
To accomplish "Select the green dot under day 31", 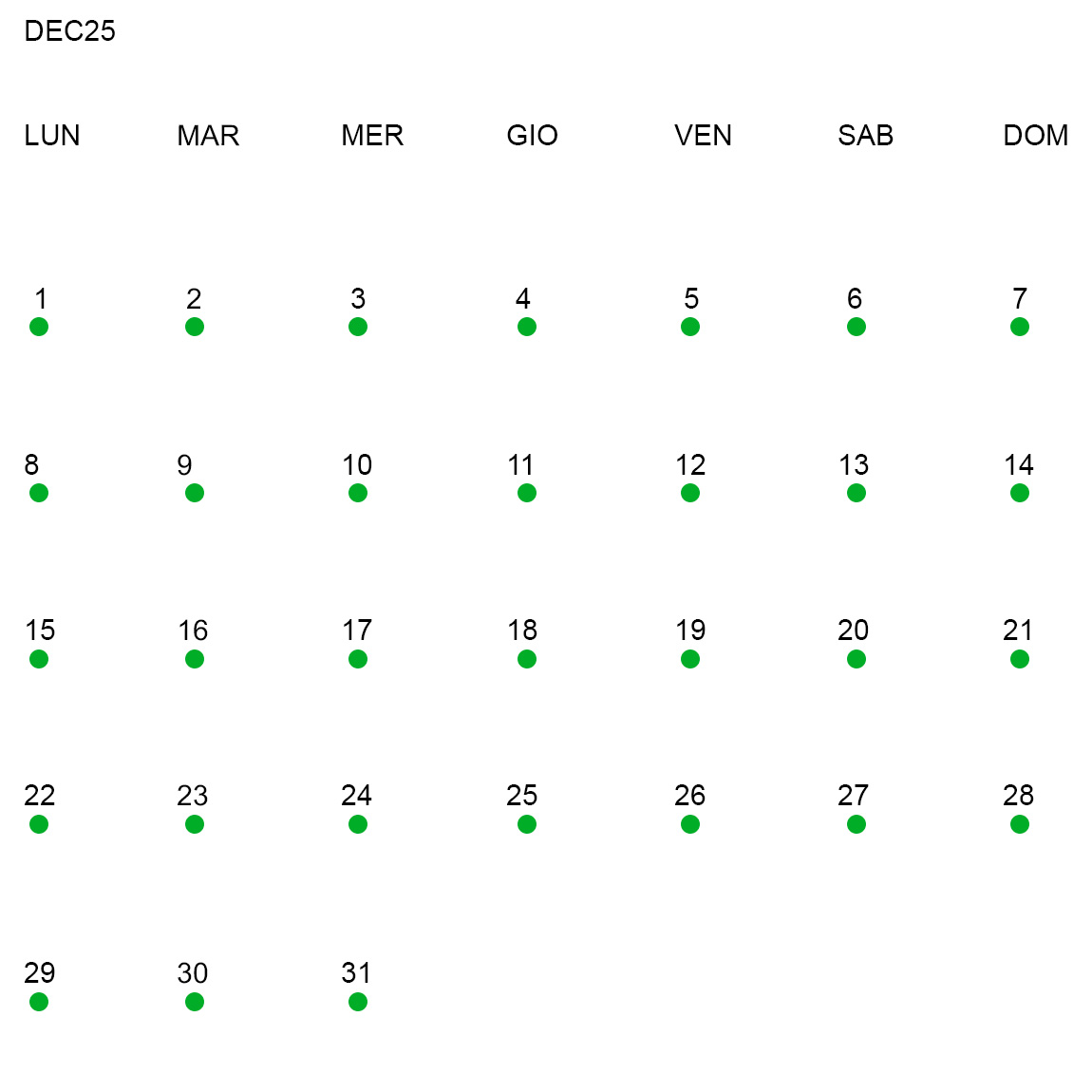I will (358, 1002).
